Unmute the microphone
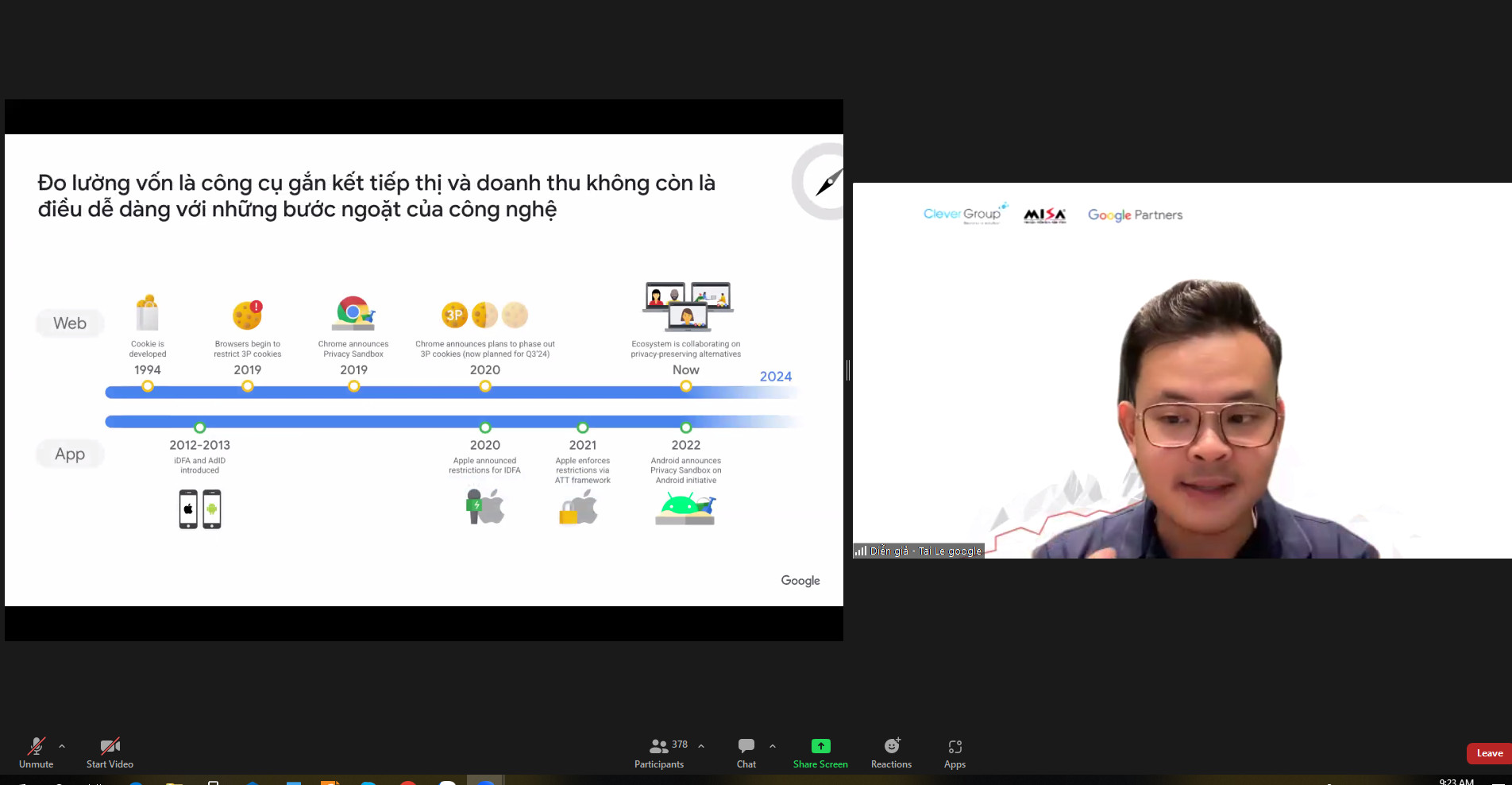Screen dimensions: 1512x785 click(x=36, y=752)
